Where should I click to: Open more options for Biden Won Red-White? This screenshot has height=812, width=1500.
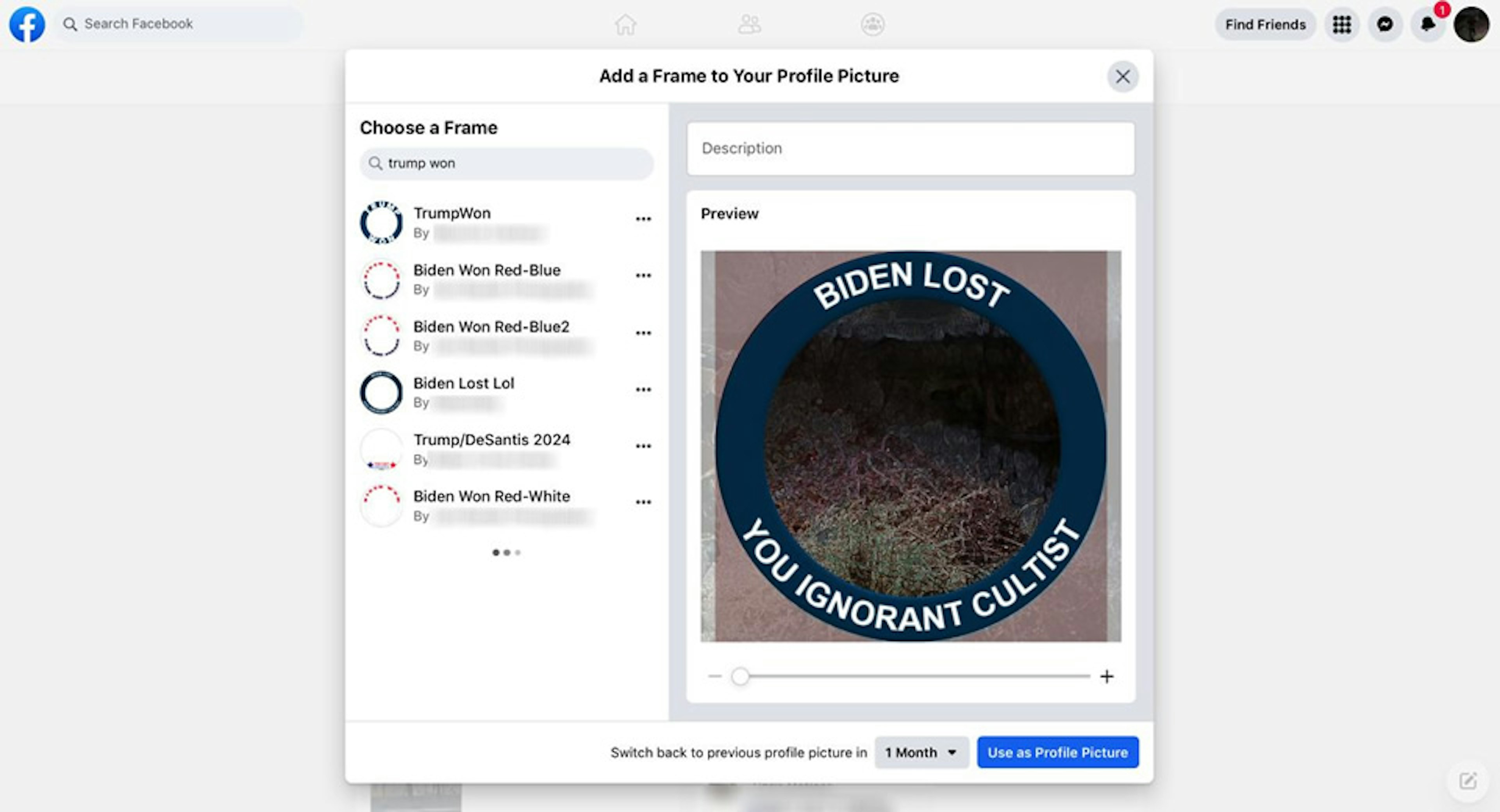click(x=643, y=502)
